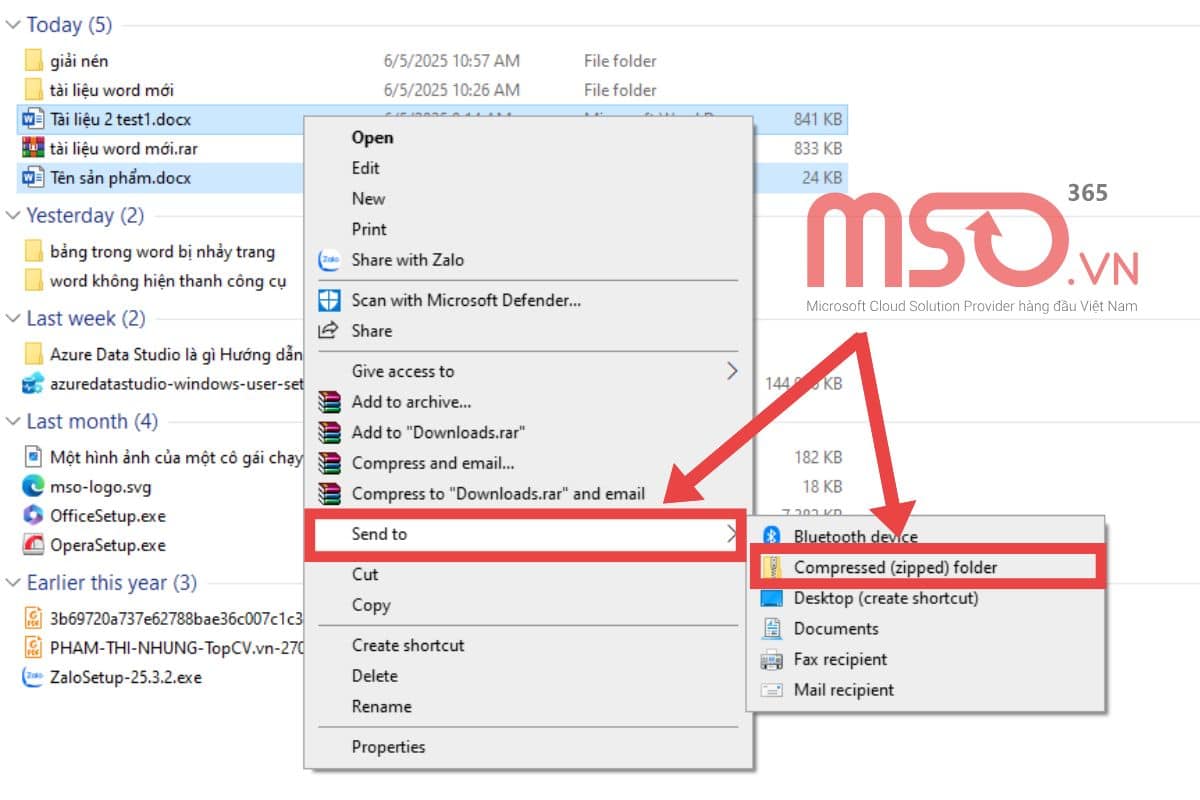Click the Mail recipient envelope icon
The height and width of the screenshot is (800, 1200).
(x=771, y=690)
